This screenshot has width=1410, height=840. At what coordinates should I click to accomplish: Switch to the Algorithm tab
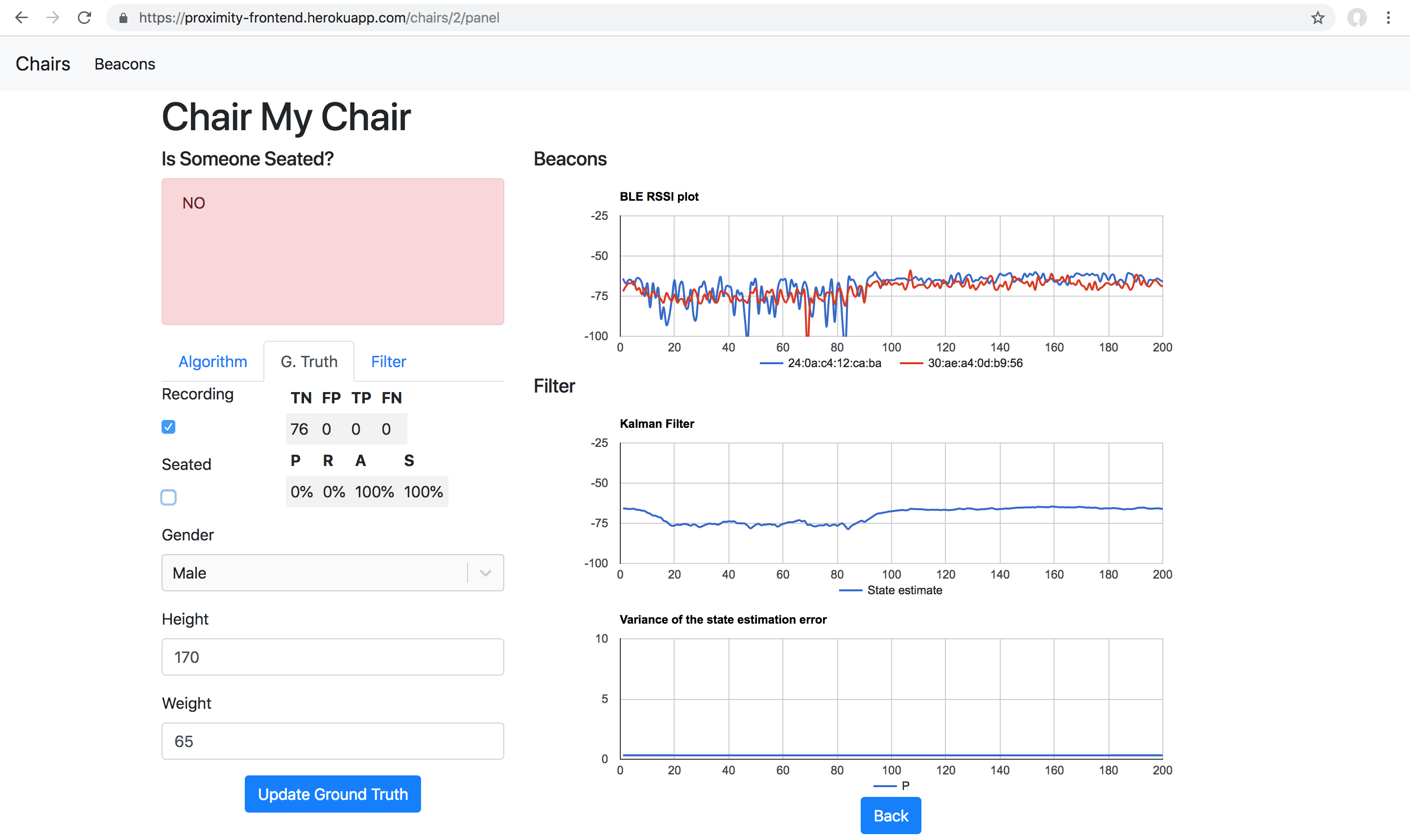213,362
